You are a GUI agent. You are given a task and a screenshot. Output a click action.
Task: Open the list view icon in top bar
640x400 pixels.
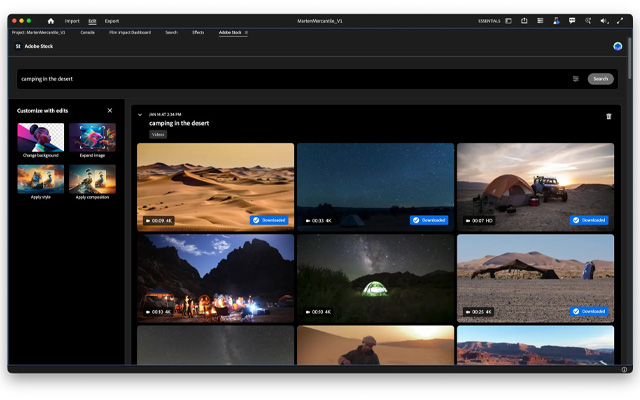[540, 20]
